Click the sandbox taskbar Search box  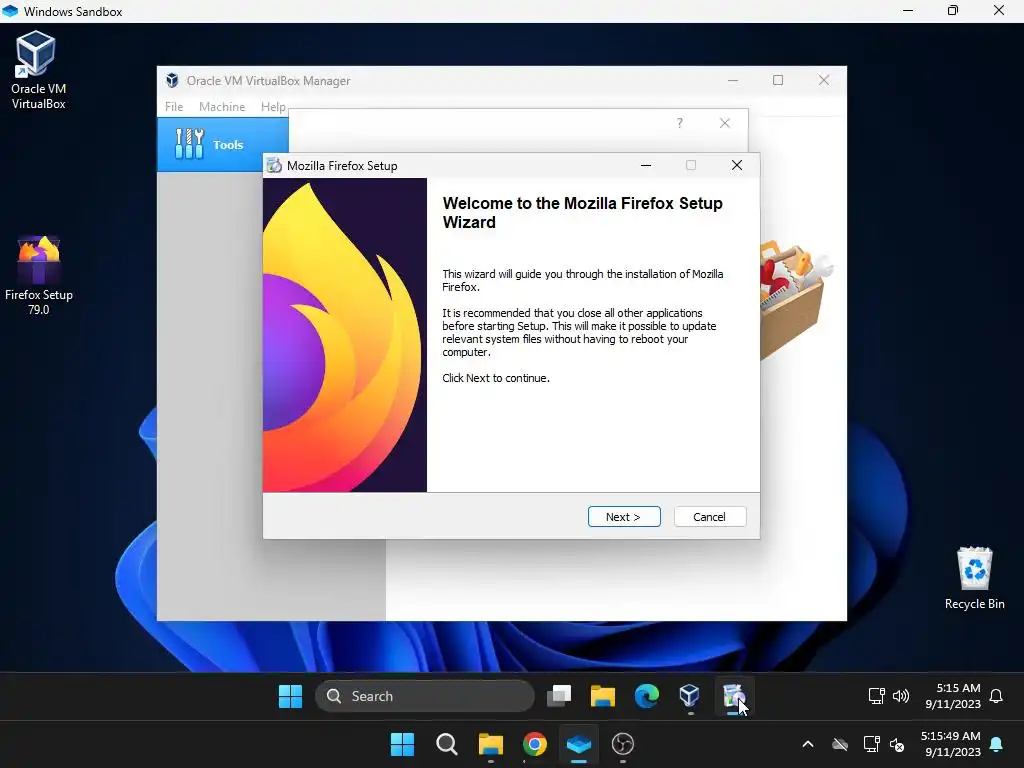pos(425,696)
